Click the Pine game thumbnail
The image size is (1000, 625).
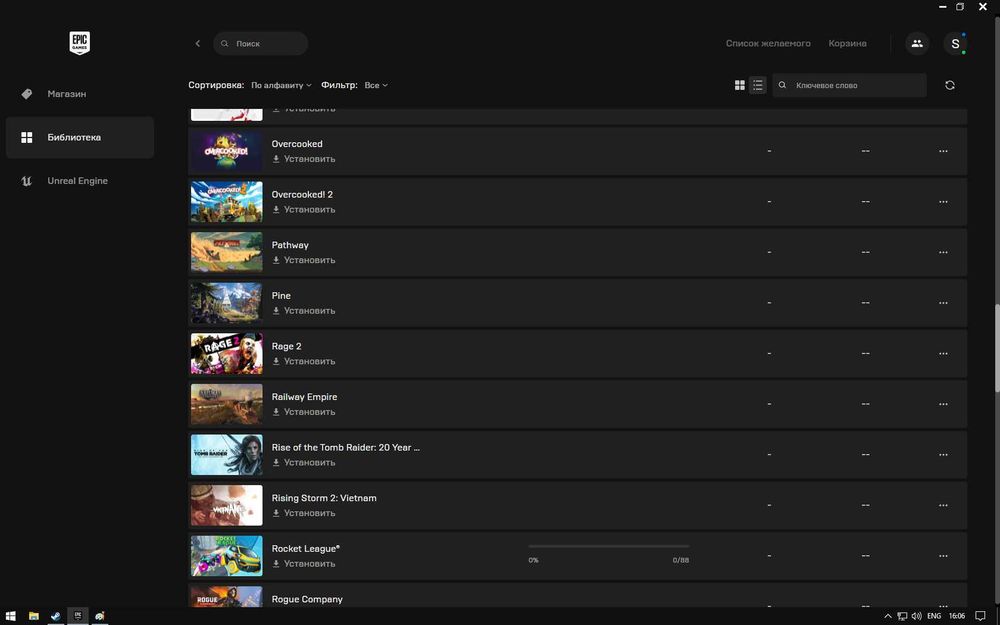(x=226, y=303)
